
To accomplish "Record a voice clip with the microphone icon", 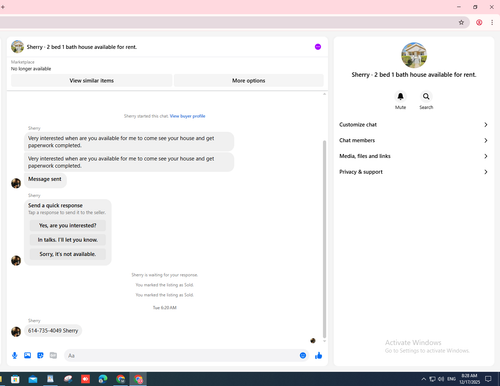I will click(14, 355).
